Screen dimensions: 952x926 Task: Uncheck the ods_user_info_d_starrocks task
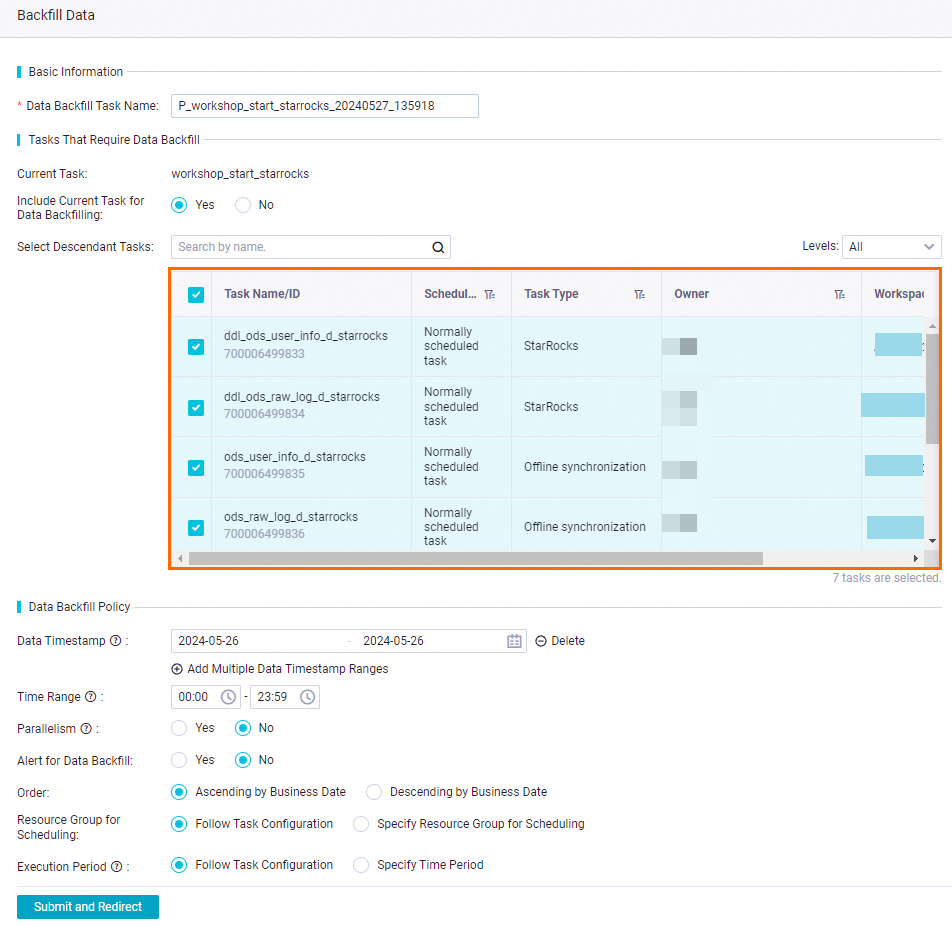(x=196, y=468)
